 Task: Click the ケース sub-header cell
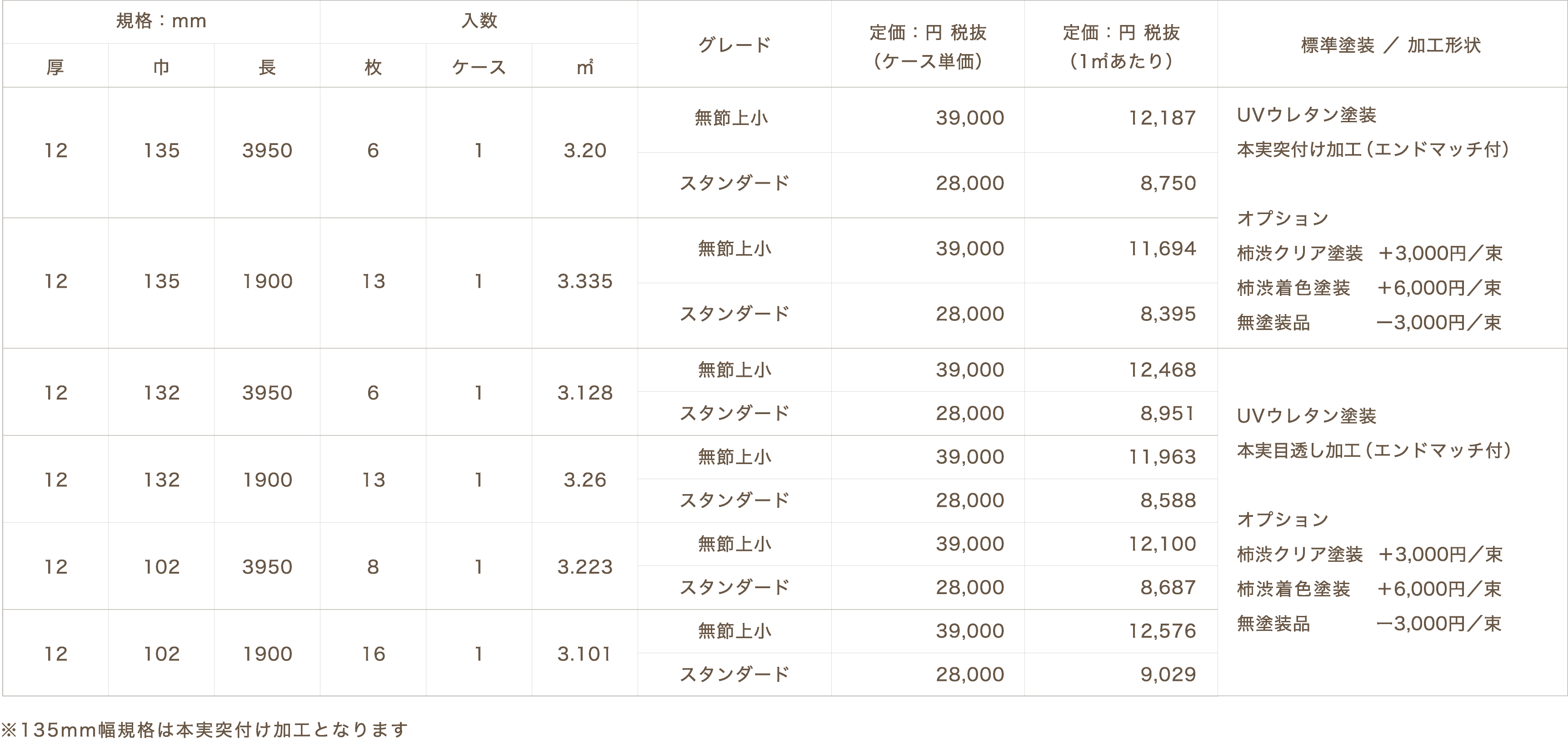(x=479, y=67)
